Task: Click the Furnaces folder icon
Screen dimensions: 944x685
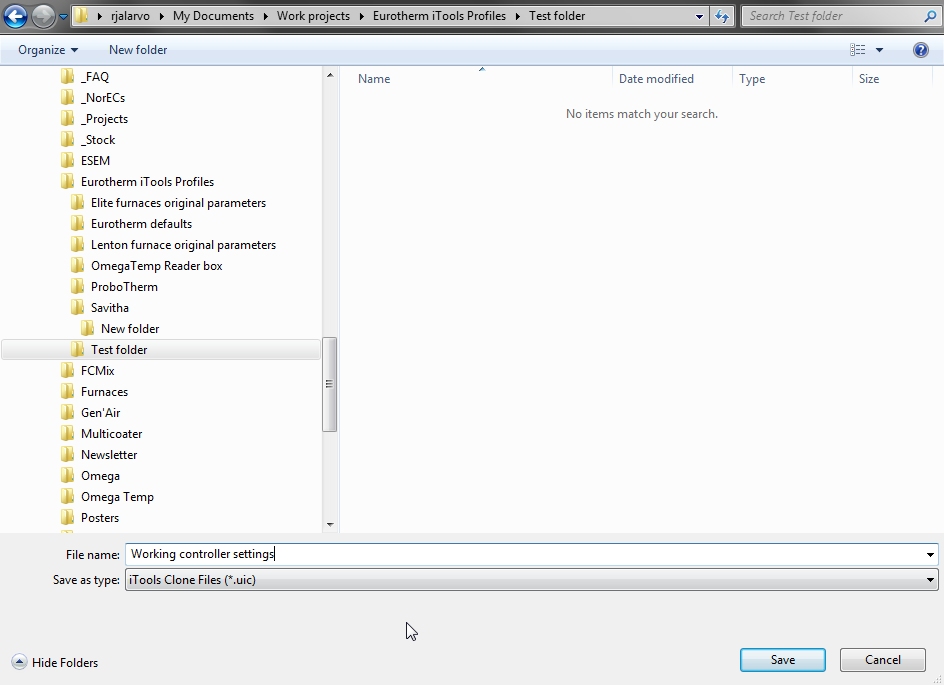Action: (67, 391)
